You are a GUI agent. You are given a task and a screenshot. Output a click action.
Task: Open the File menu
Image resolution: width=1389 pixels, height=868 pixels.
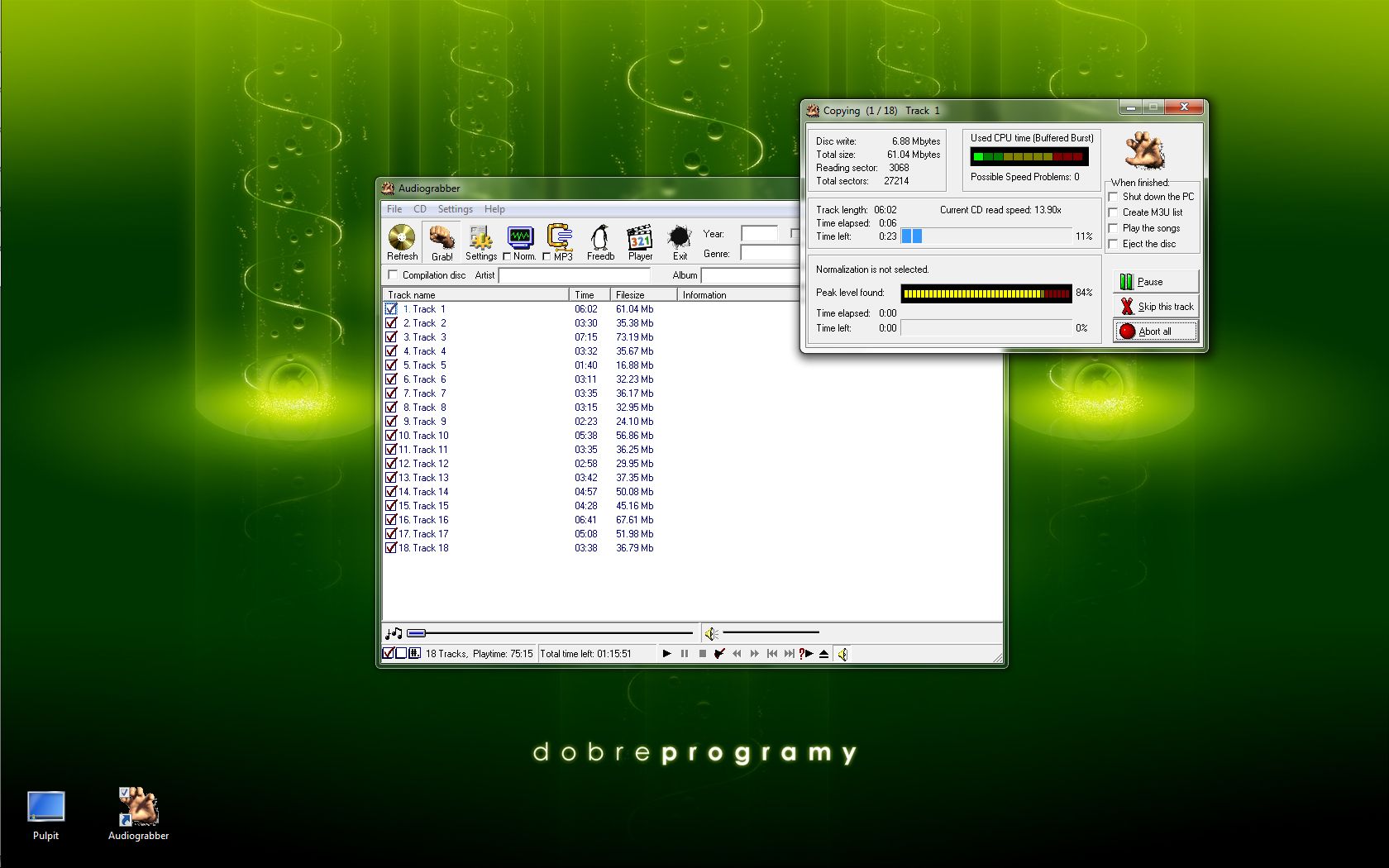[394, 209]
